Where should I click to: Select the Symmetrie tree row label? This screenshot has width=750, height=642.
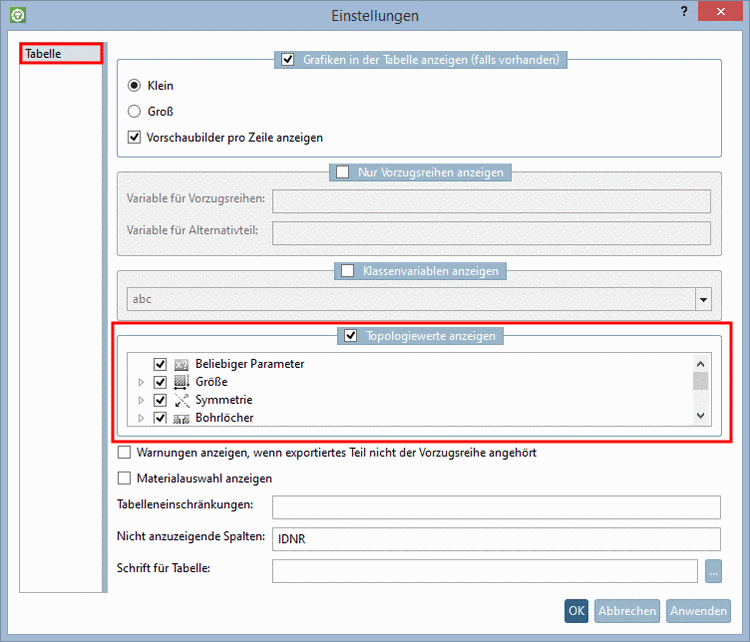pyautogui.click(x=224, y=399)
